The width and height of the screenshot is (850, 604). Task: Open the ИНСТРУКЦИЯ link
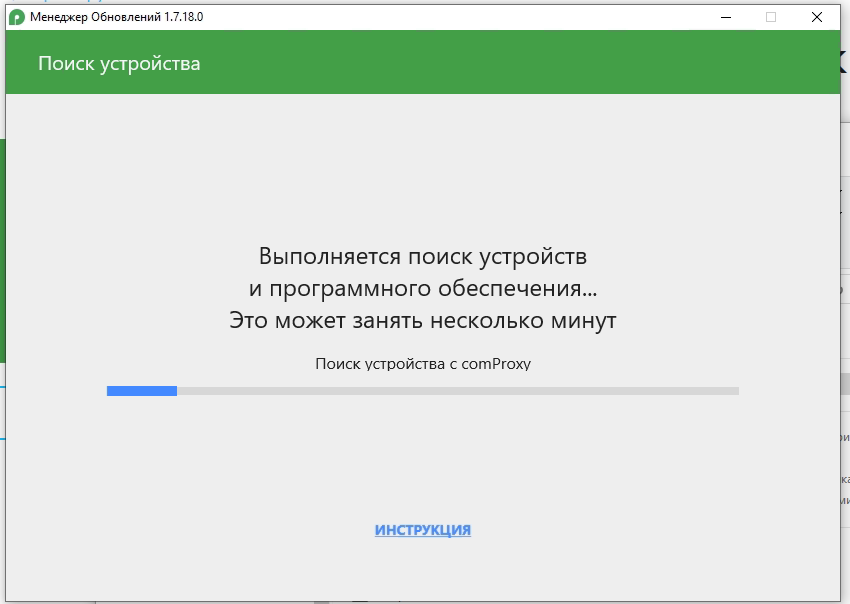(422, 530)
